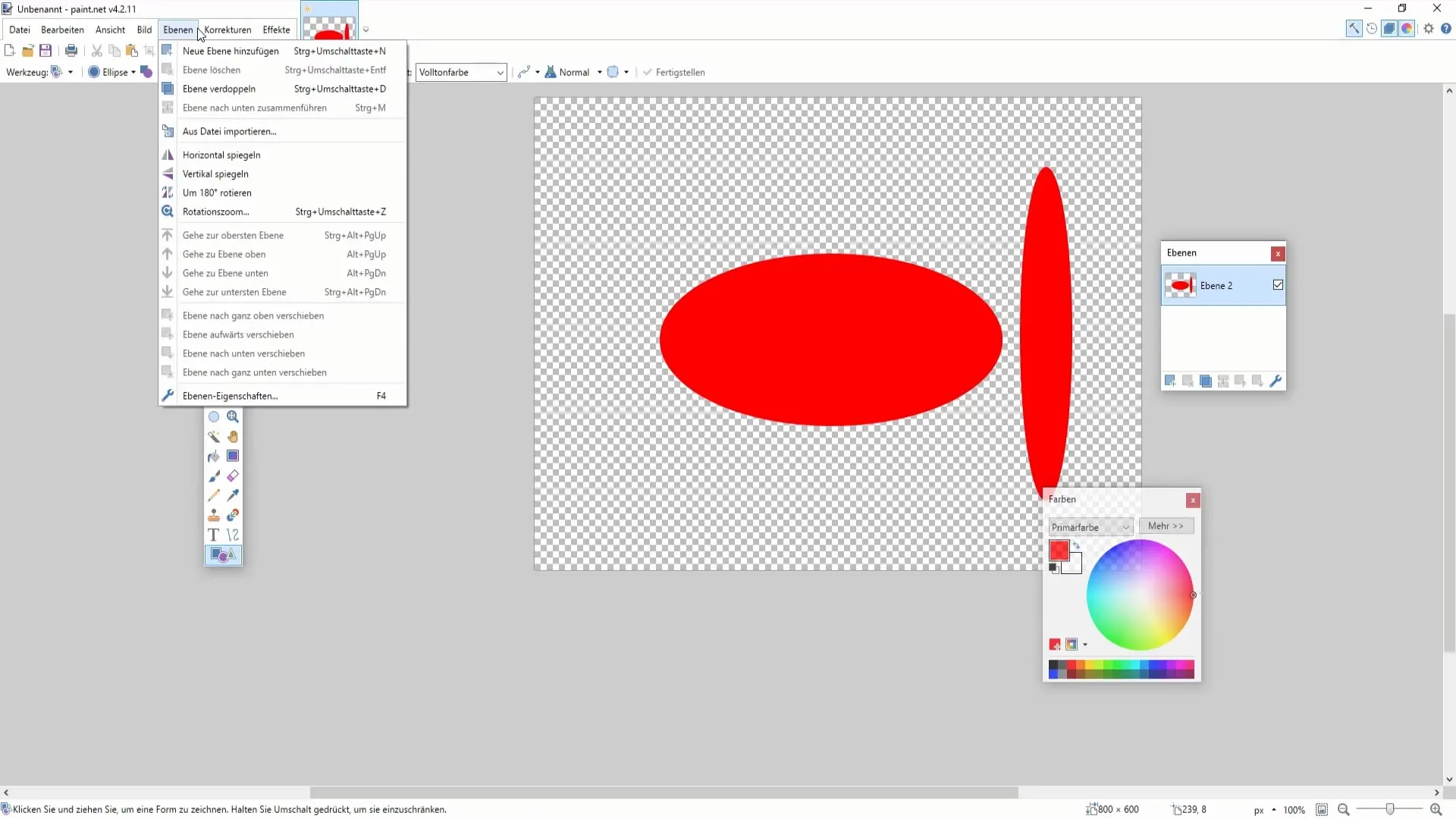Open layer properties wrench in Ebenen panel
The width and height of the screenshot is (1456, 819).
click(x=1276, y=381)
